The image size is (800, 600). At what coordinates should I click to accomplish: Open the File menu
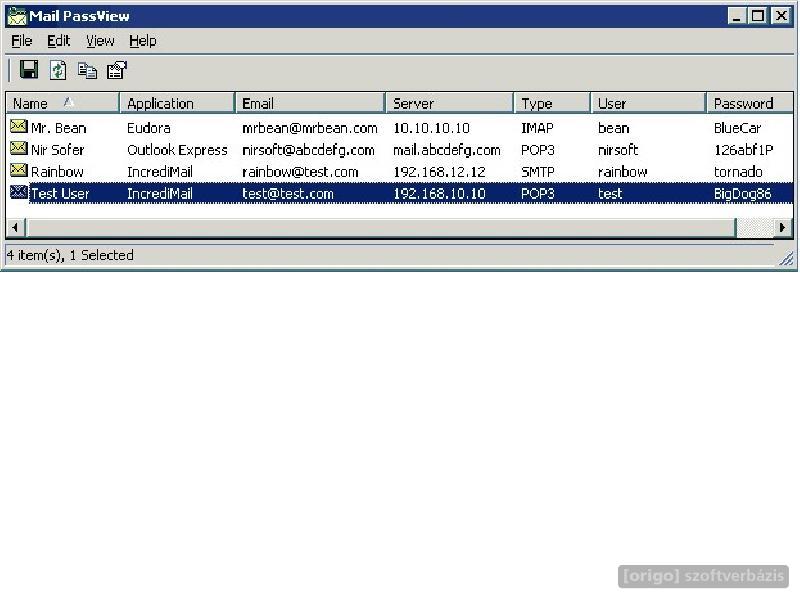22,41
